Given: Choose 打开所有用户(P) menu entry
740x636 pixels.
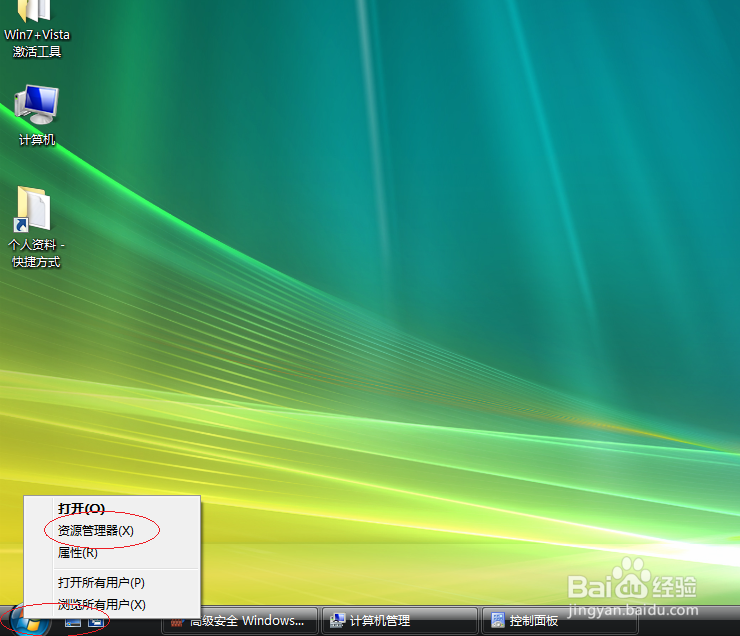Looking at the screenshot, I should coord(112,583).
